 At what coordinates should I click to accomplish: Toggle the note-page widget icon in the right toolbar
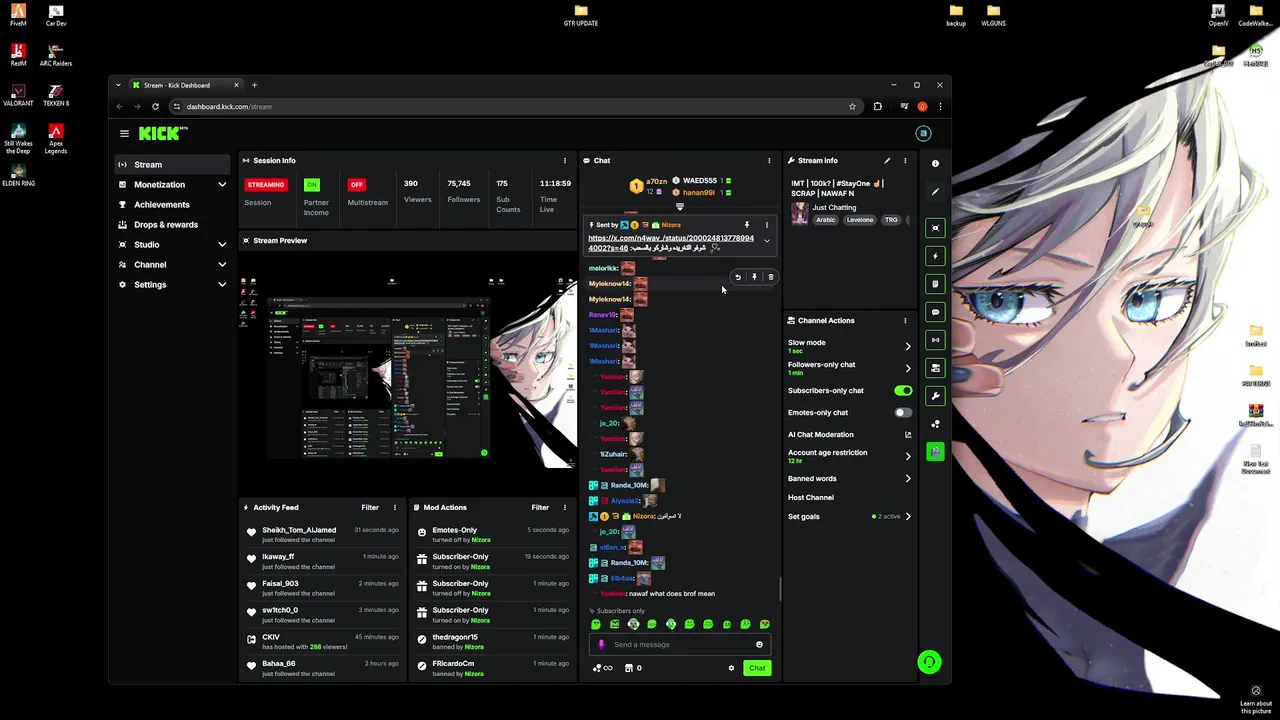coord(936,284)
